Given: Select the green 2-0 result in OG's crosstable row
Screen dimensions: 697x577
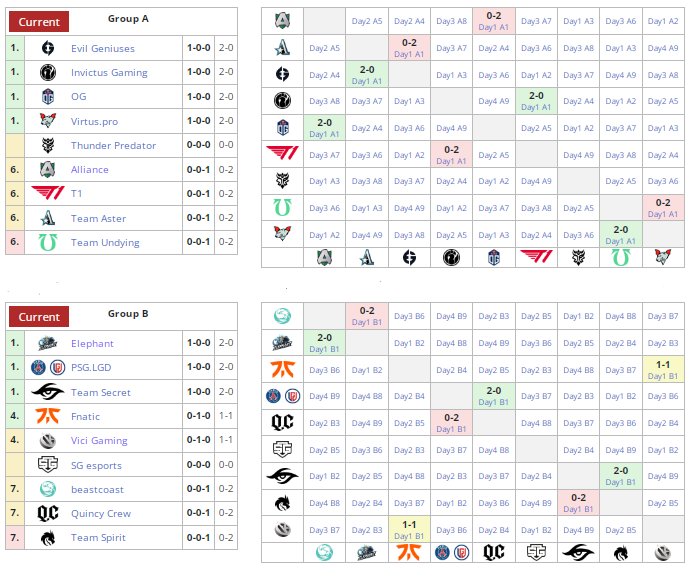Looking at the screenshot, I should point(324,127).
